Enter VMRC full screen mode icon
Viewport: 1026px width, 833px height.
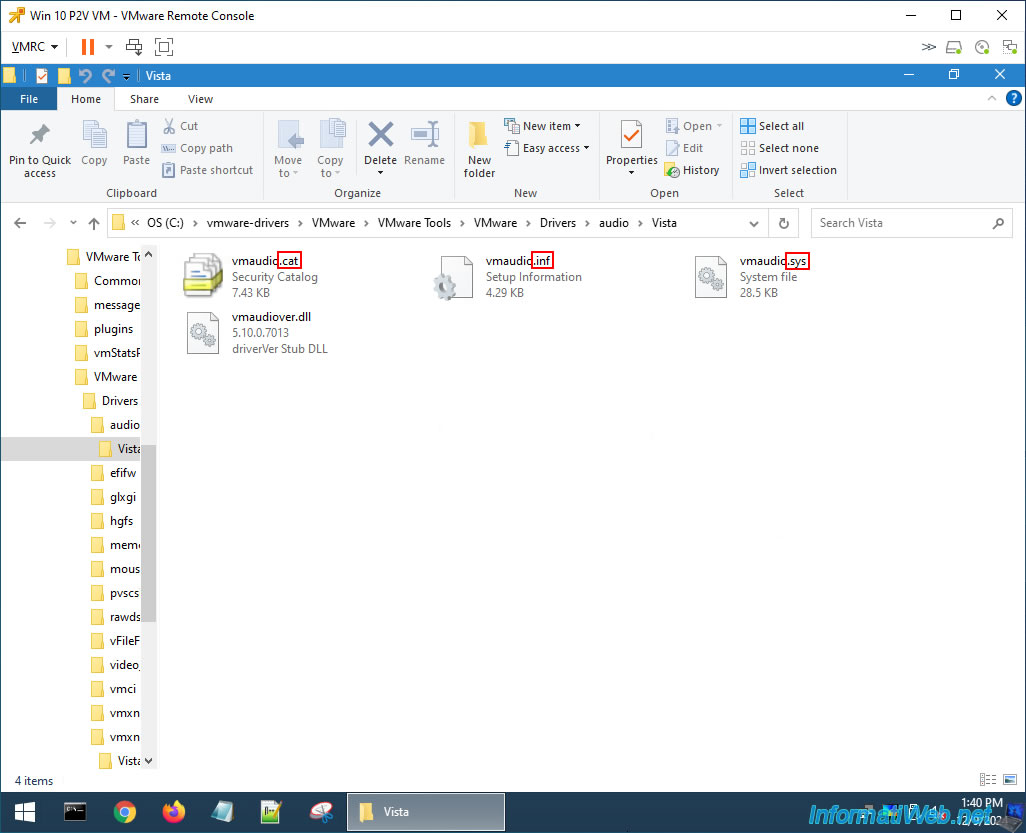click(x=164, y=46)
